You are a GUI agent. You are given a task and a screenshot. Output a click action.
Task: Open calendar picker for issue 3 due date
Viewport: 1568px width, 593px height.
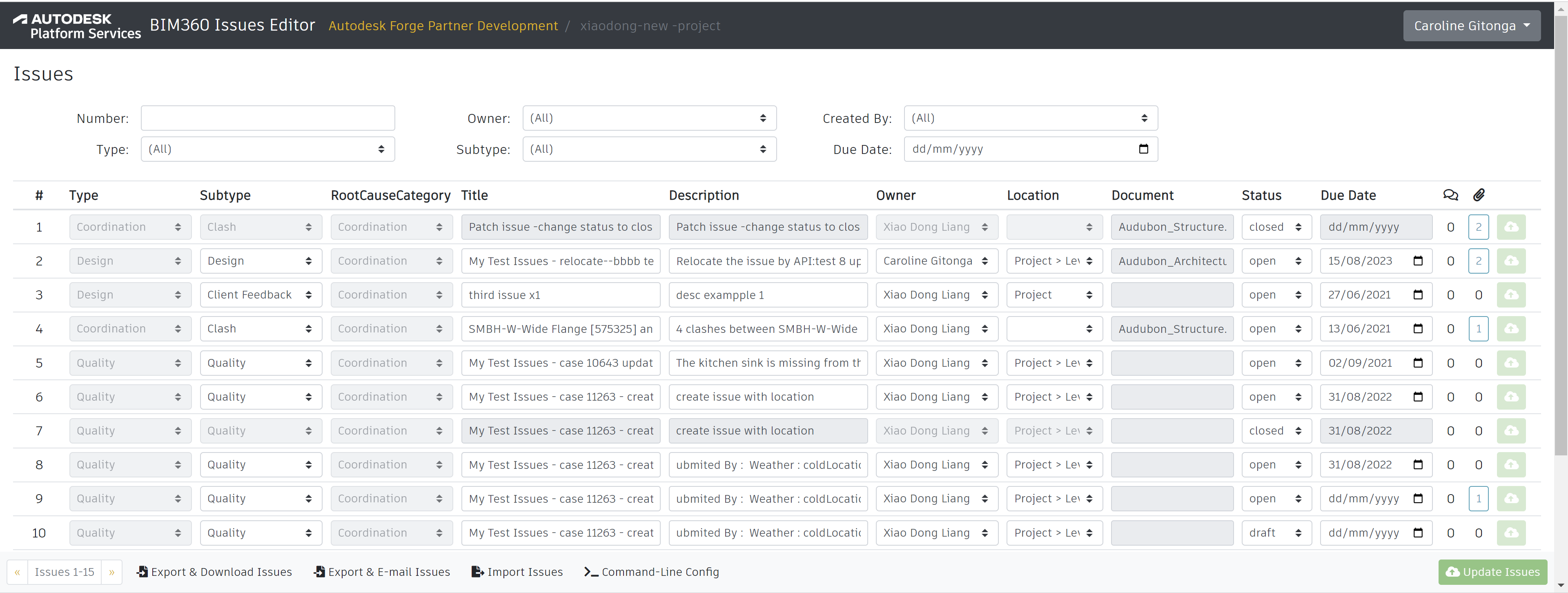(1418, 295)
